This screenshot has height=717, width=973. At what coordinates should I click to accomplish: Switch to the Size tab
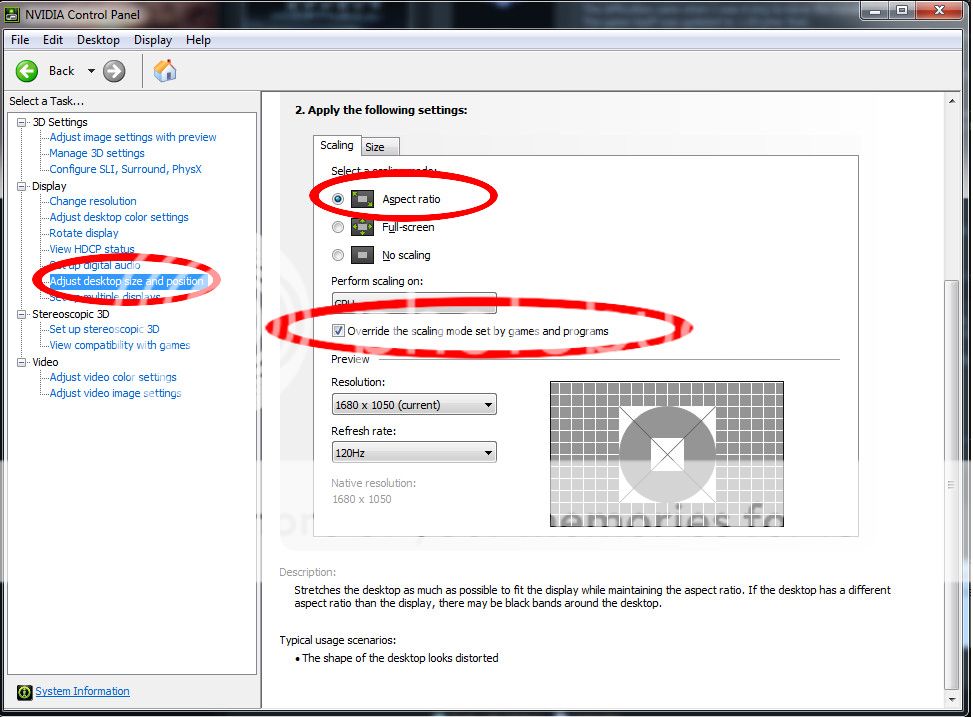pos(376,147)
